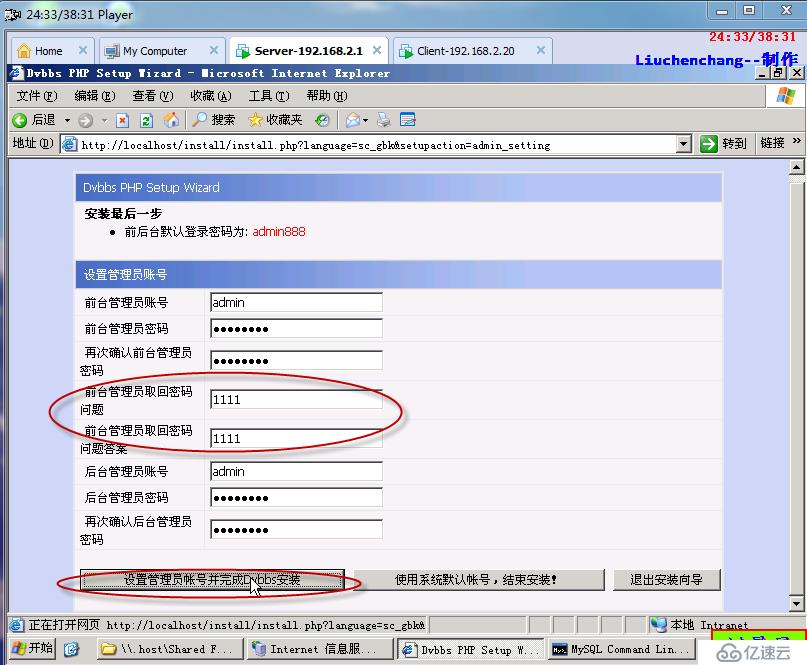Focus the 取回密码问题答案 field
The height and width of the screenshot is (665, 807).
296,439
